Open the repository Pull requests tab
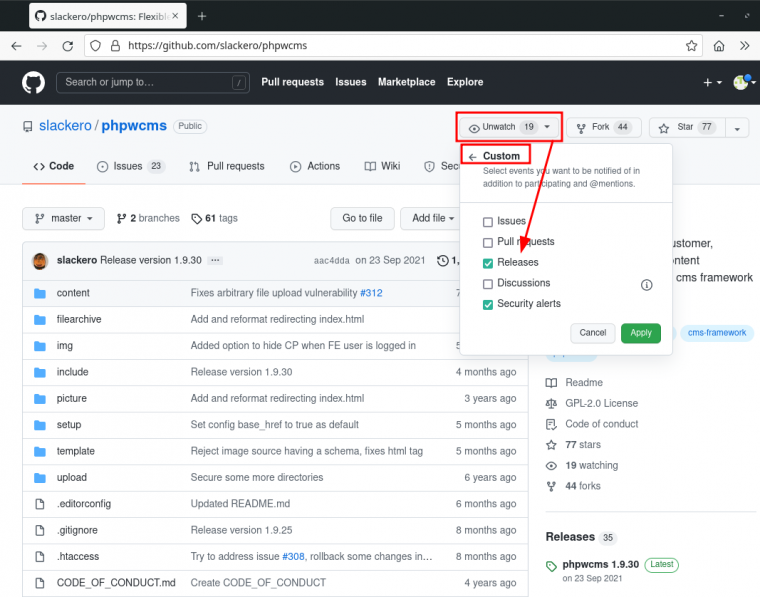Image resolution: width=760 pixels, height=597 pixels. coord(227,166)
